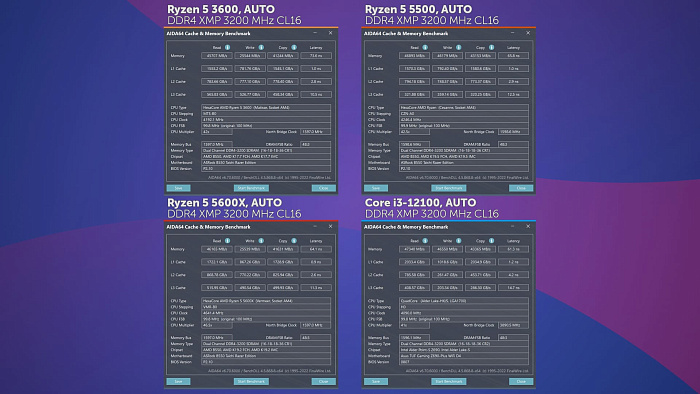Start Benchmark in the Ryzen 5 3600 window

point(251,188)
